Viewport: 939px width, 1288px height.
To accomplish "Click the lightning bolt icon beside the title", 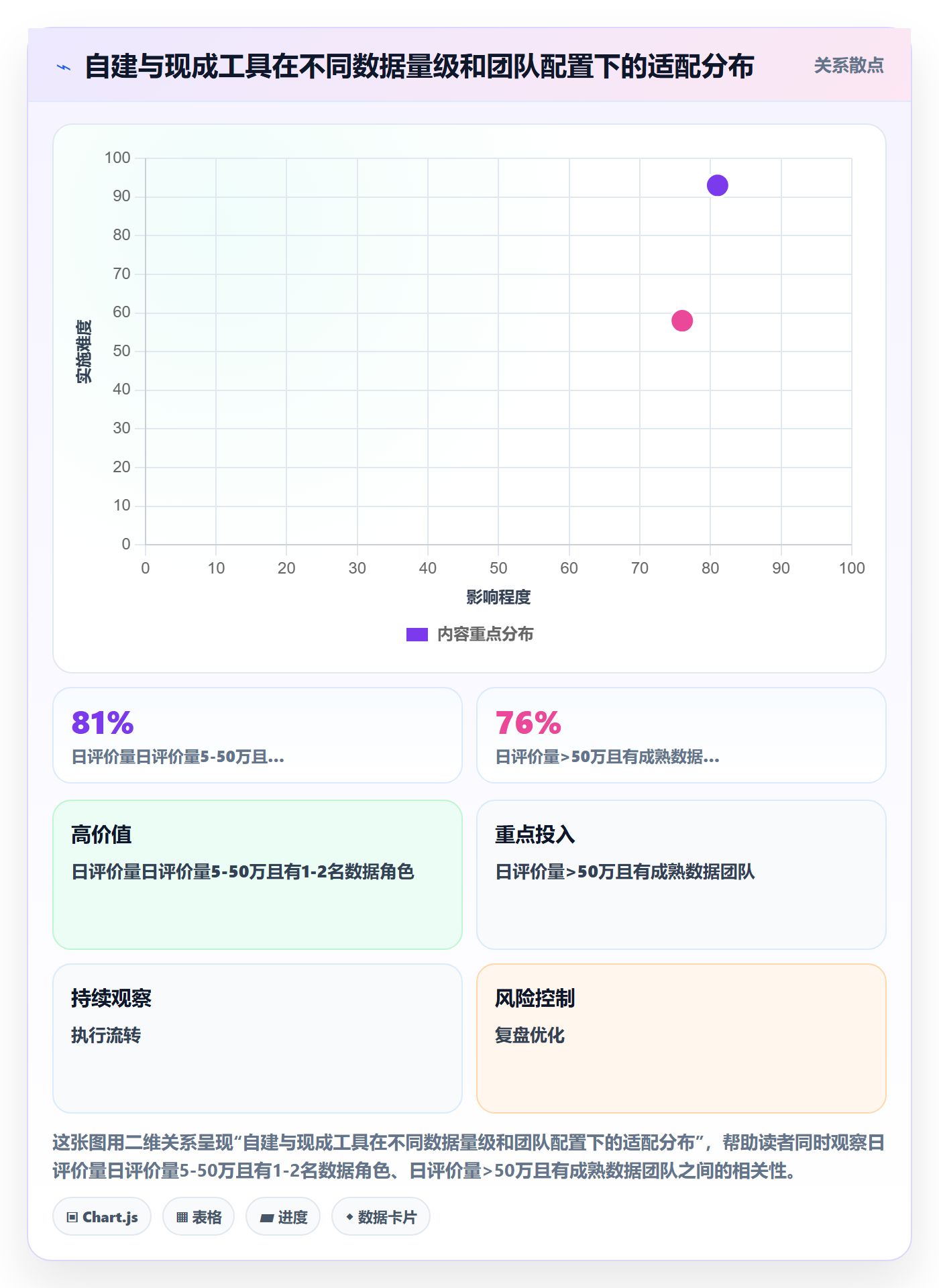I will 64,67.
